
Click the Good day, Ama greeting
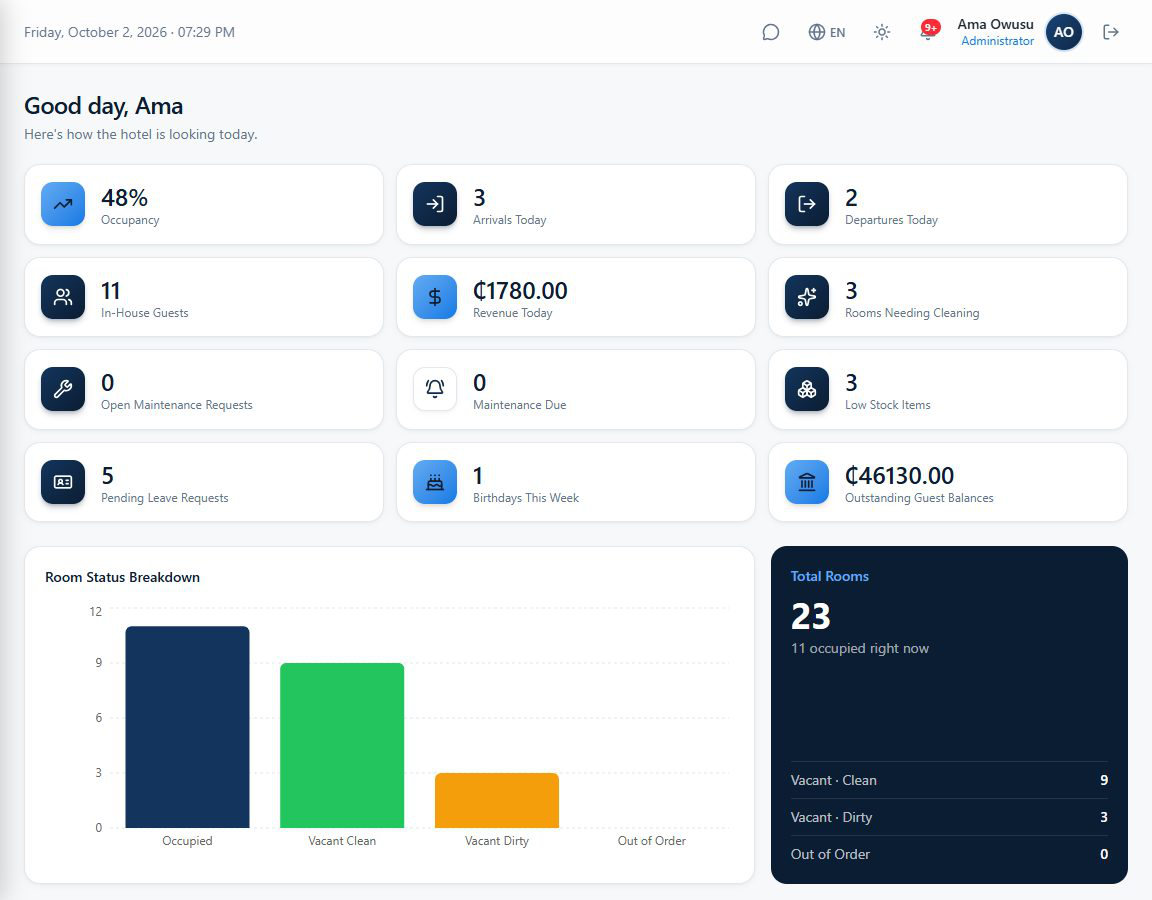(x=104, y=107)
